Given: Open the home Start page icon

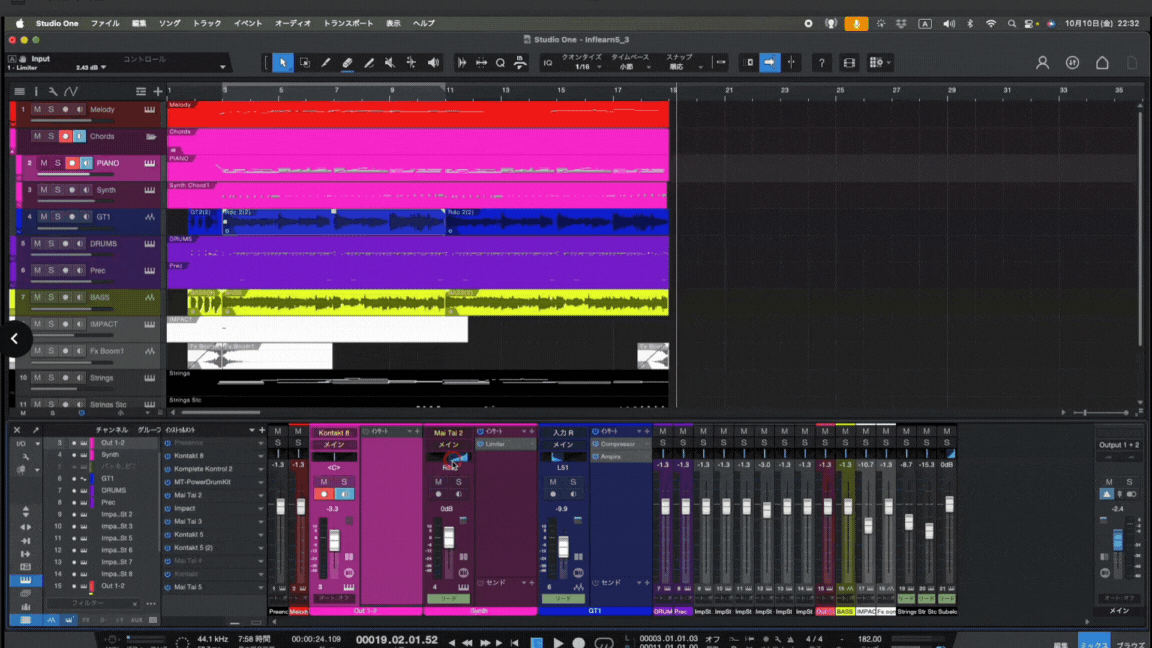Looking at the screenshot, I should click(x=1102, y=63).
